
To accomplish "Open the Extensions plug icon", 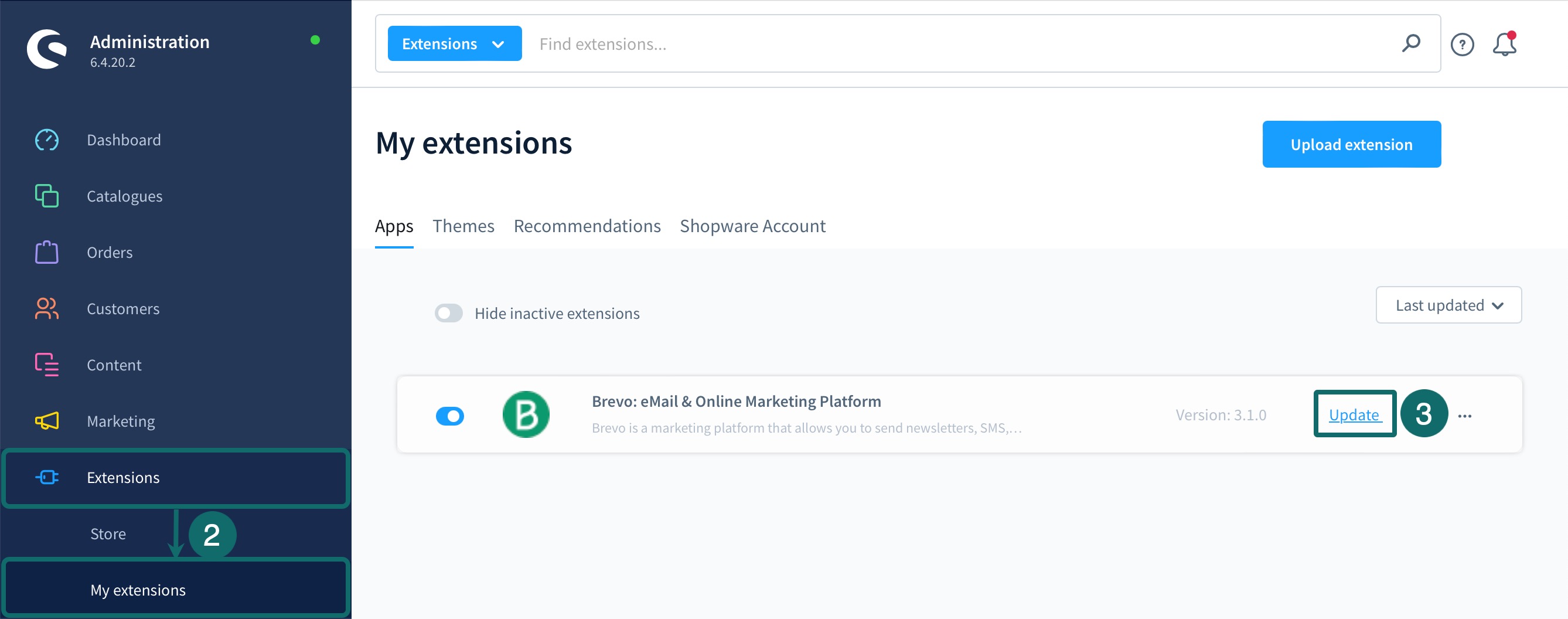I will pyautogui.click(x=46, y=478).
